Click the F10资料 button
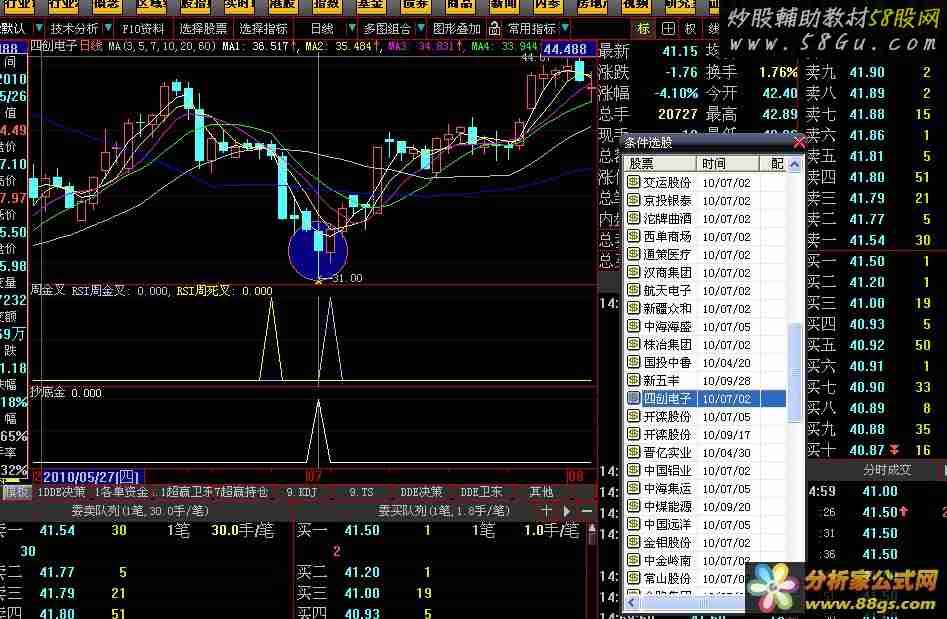947x619 pixels. 142,29
